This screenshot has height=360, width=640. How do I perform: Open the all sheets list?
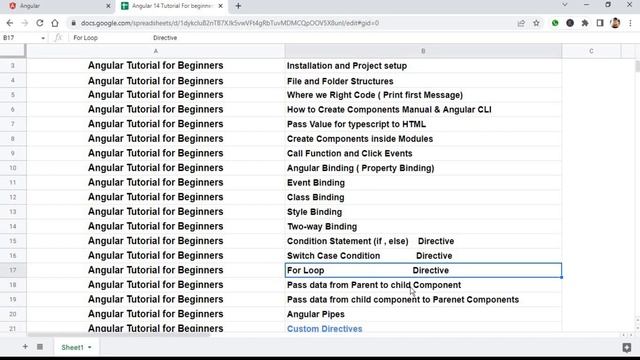(40, 347)
